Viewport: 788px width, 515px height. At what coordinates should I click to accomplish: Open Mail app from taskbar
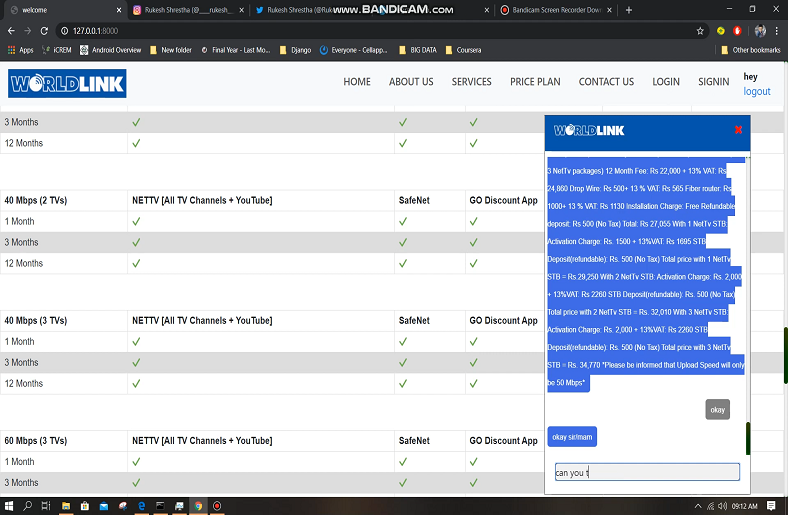coord(104,506)
